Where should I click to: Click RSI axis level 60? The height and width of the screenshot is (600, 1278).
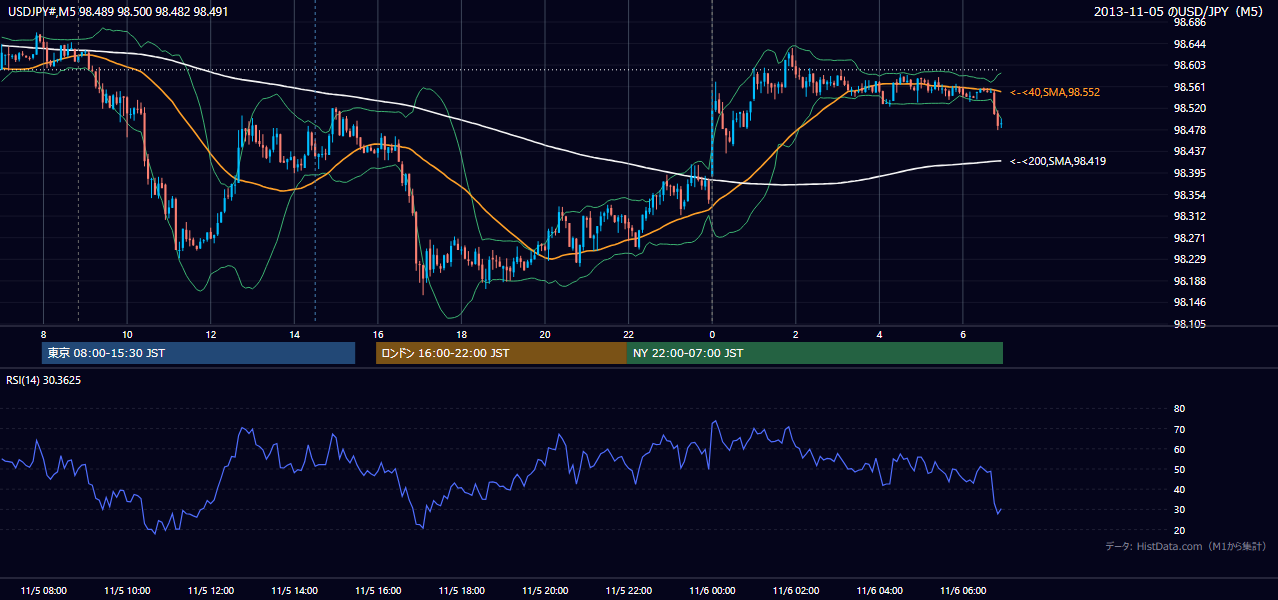(1179, 449)
